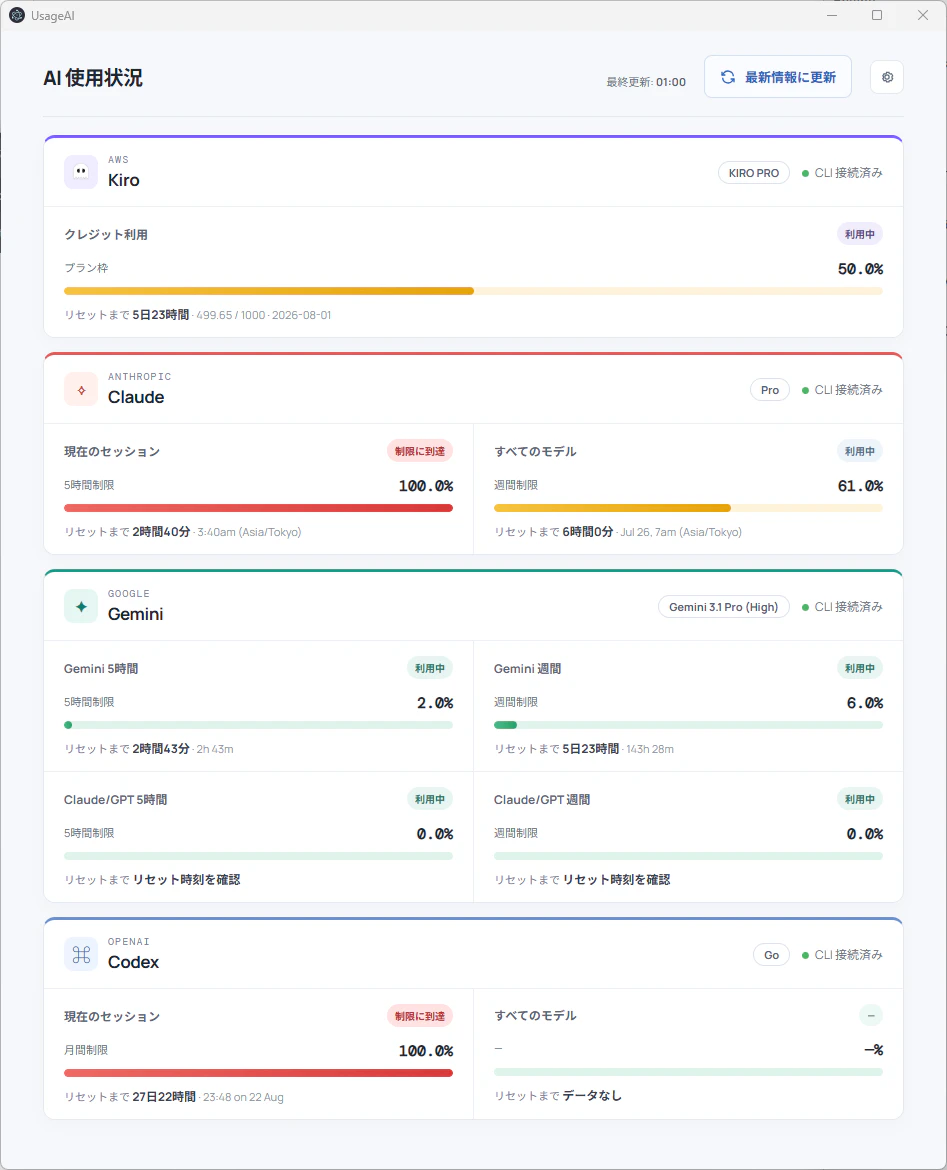Refresh with 最新情報に更新 button
Screen dimensions: 947x1170
(778, 77)
